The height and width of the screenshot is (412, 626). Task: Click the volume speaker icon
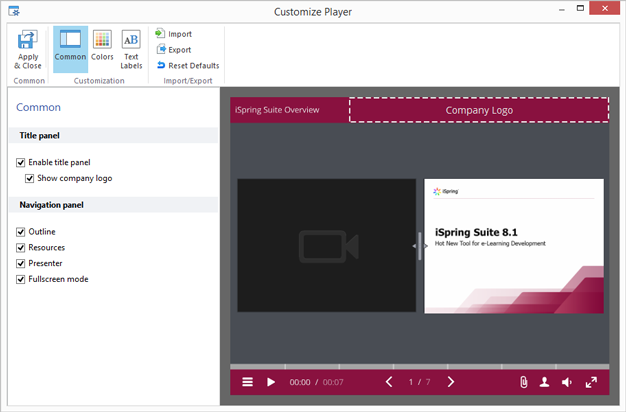click(567, 382)
